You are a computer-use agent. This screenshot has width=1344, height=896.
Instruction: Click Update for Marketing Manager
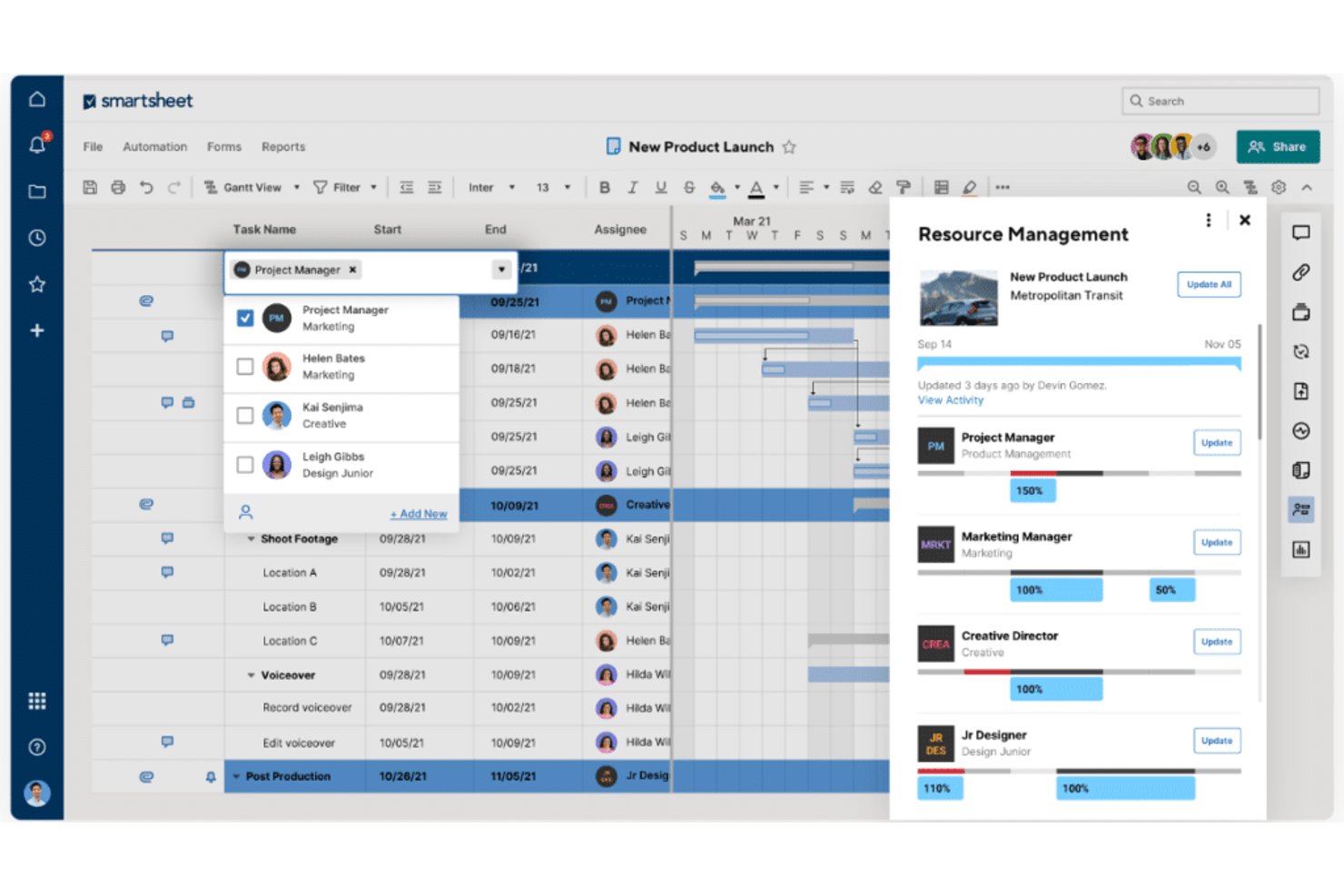pos(1217,543)
